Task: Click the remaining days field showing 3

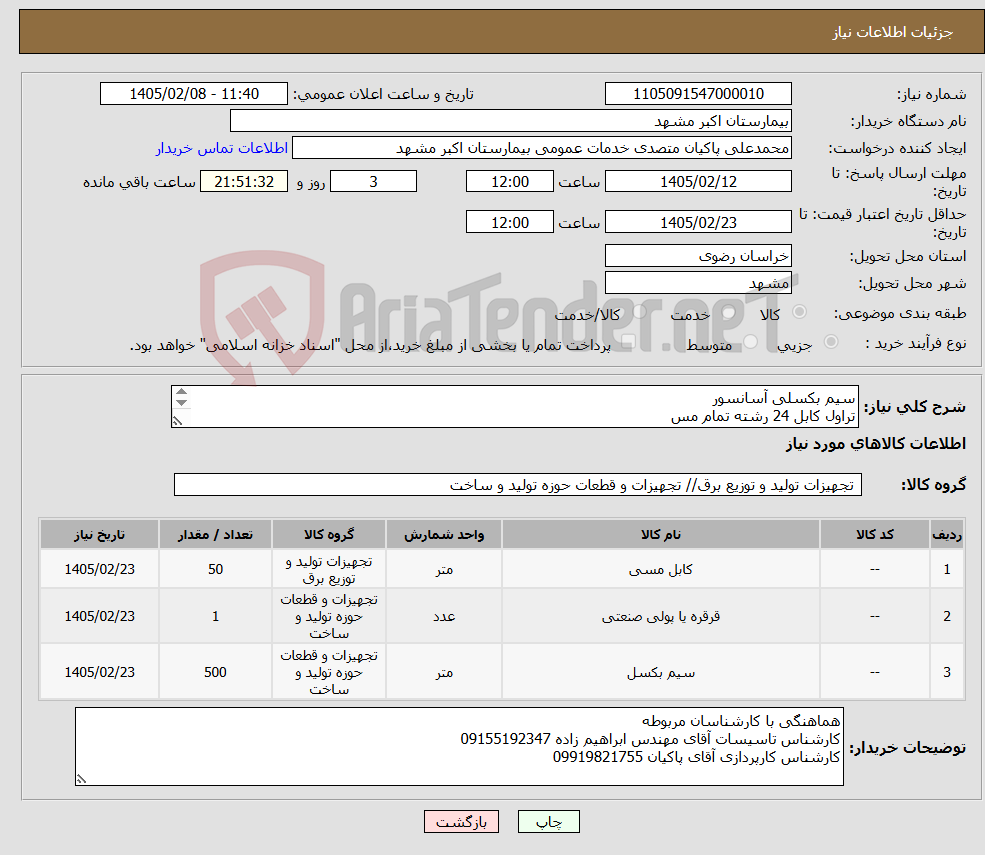Action: 373,182
